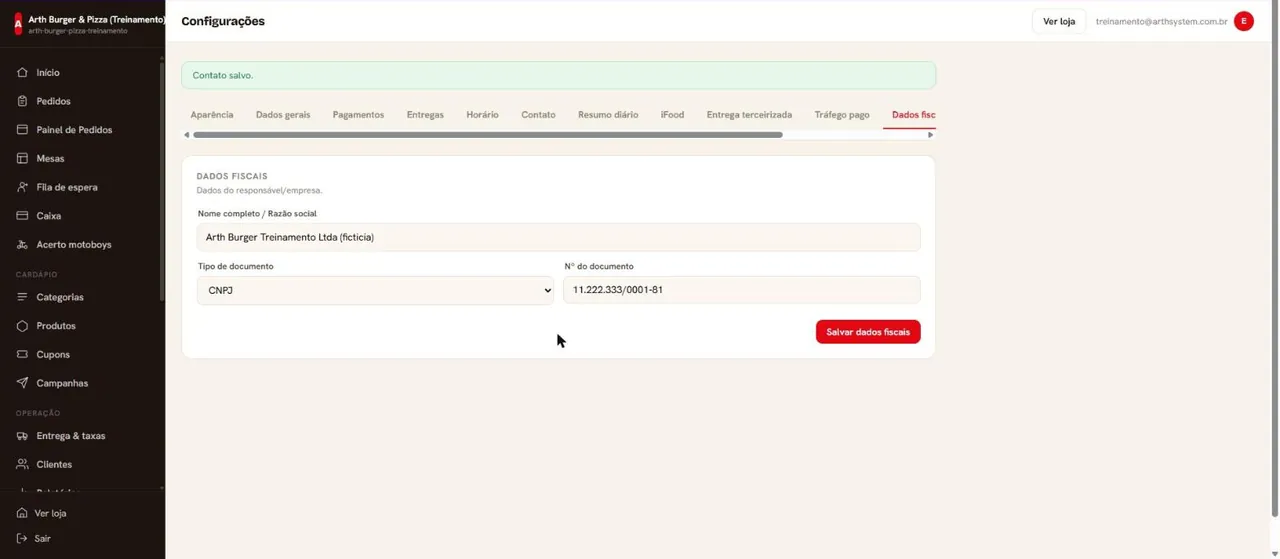Viewport: 1280px width, 559px height.
Task: Open the Pagamentos tab
Action: tap(358, 115)
